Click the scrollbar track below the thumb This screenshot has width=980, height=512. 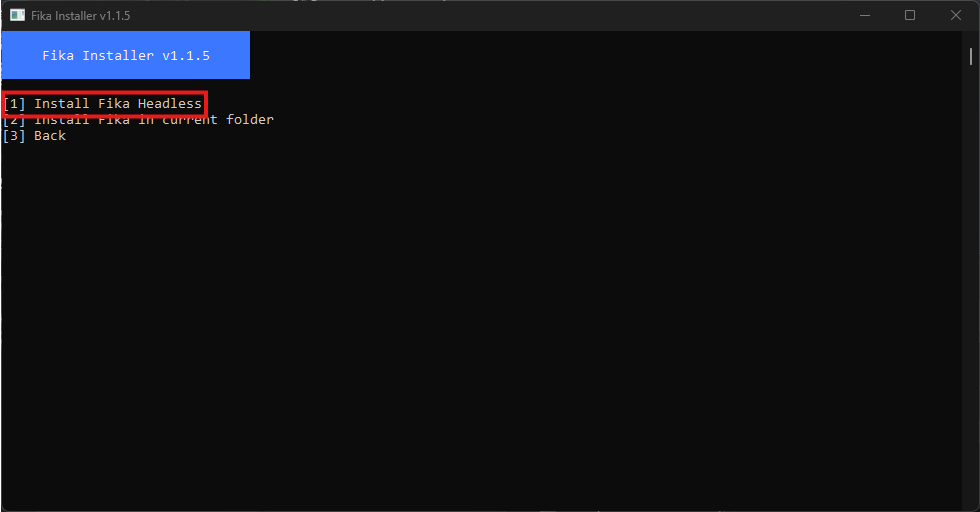tap(970, 300)
